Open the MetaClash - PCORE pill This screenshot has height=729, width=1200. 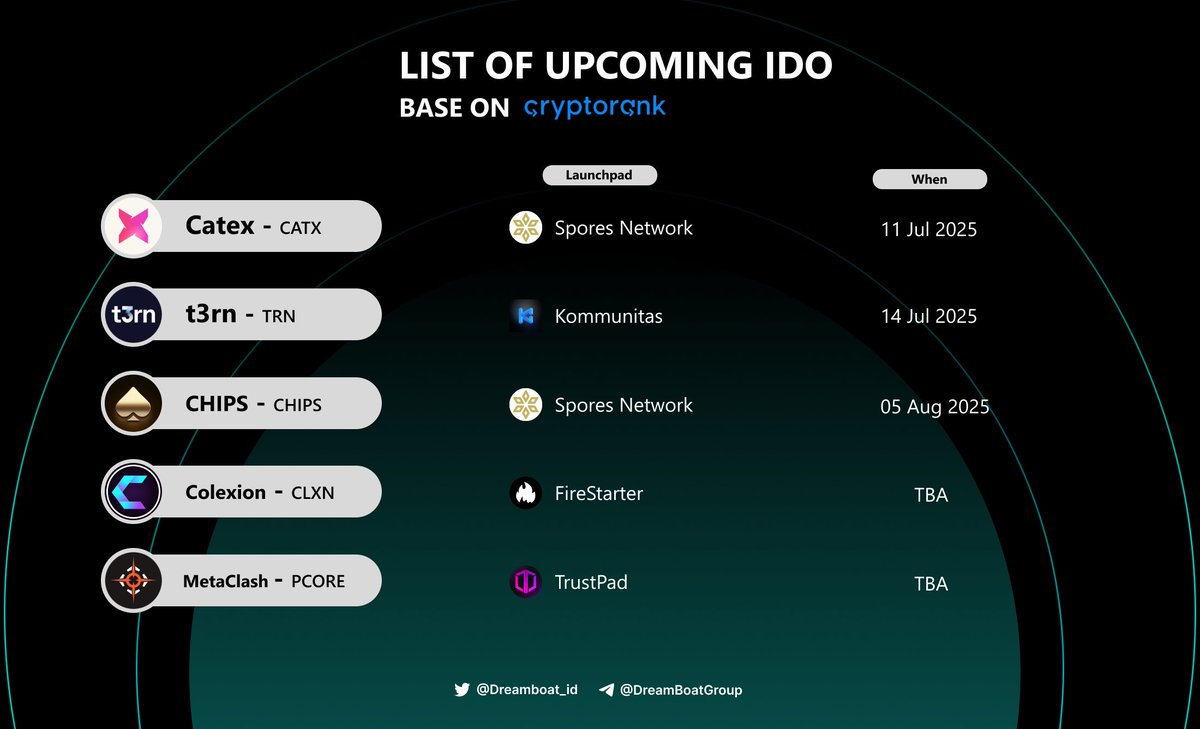tap(242, 581)
